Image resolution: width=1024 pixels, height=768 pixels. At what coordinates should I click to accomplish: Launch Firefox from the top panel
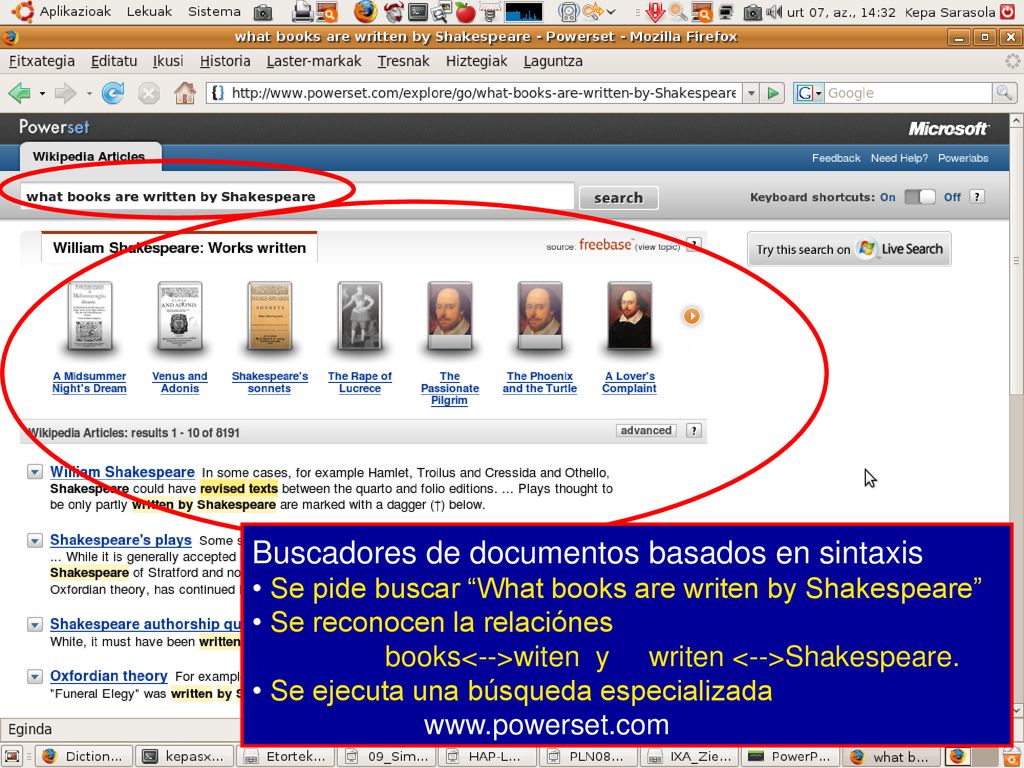point(366,11)
